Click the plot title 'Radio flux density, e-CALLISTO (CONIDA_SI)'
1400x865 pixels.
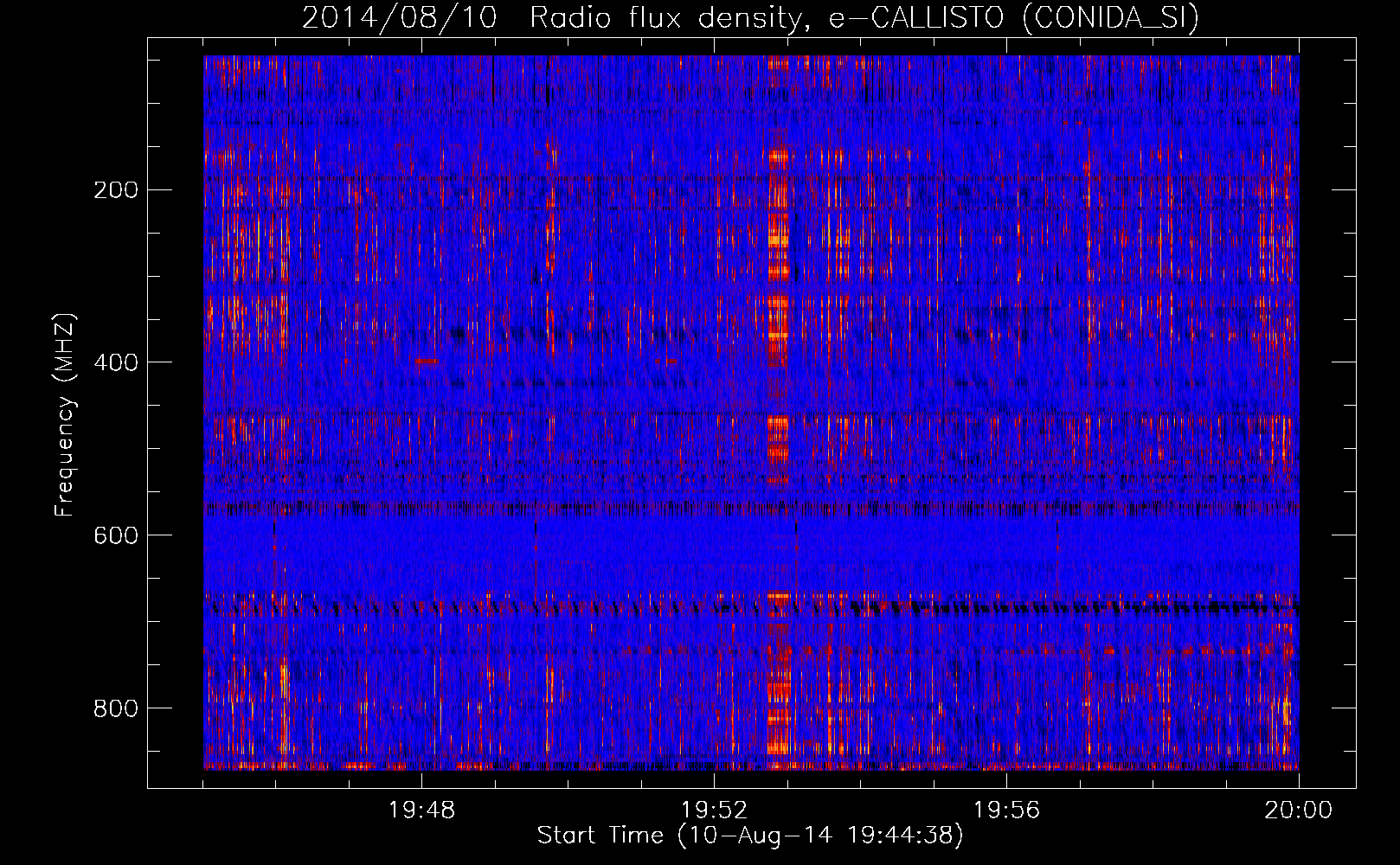pyautogui.click(x=864, y=17)
